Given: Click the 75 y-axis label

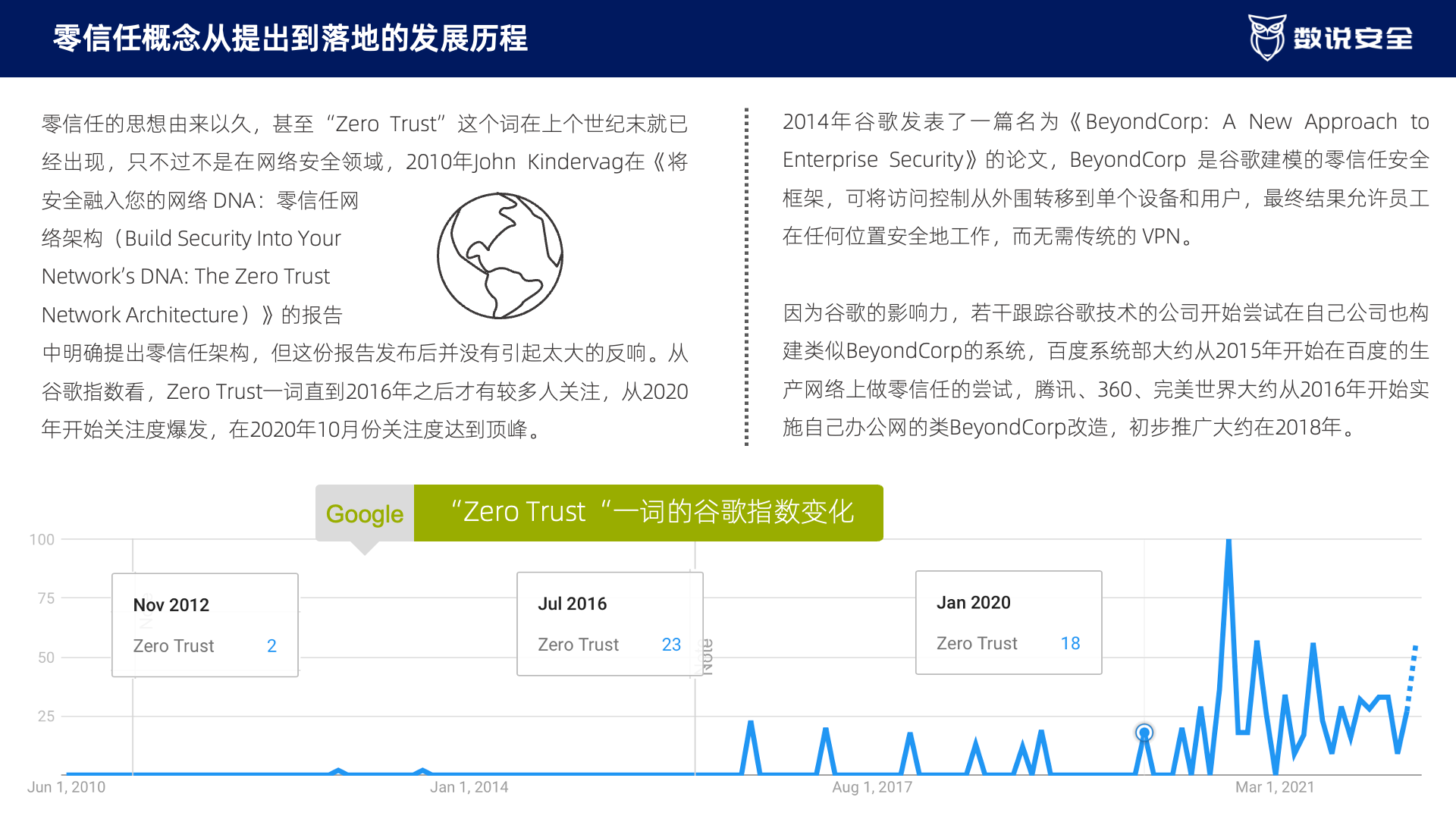Looking at the screenshot, I should pyautogui.click(x=46, y=598).
